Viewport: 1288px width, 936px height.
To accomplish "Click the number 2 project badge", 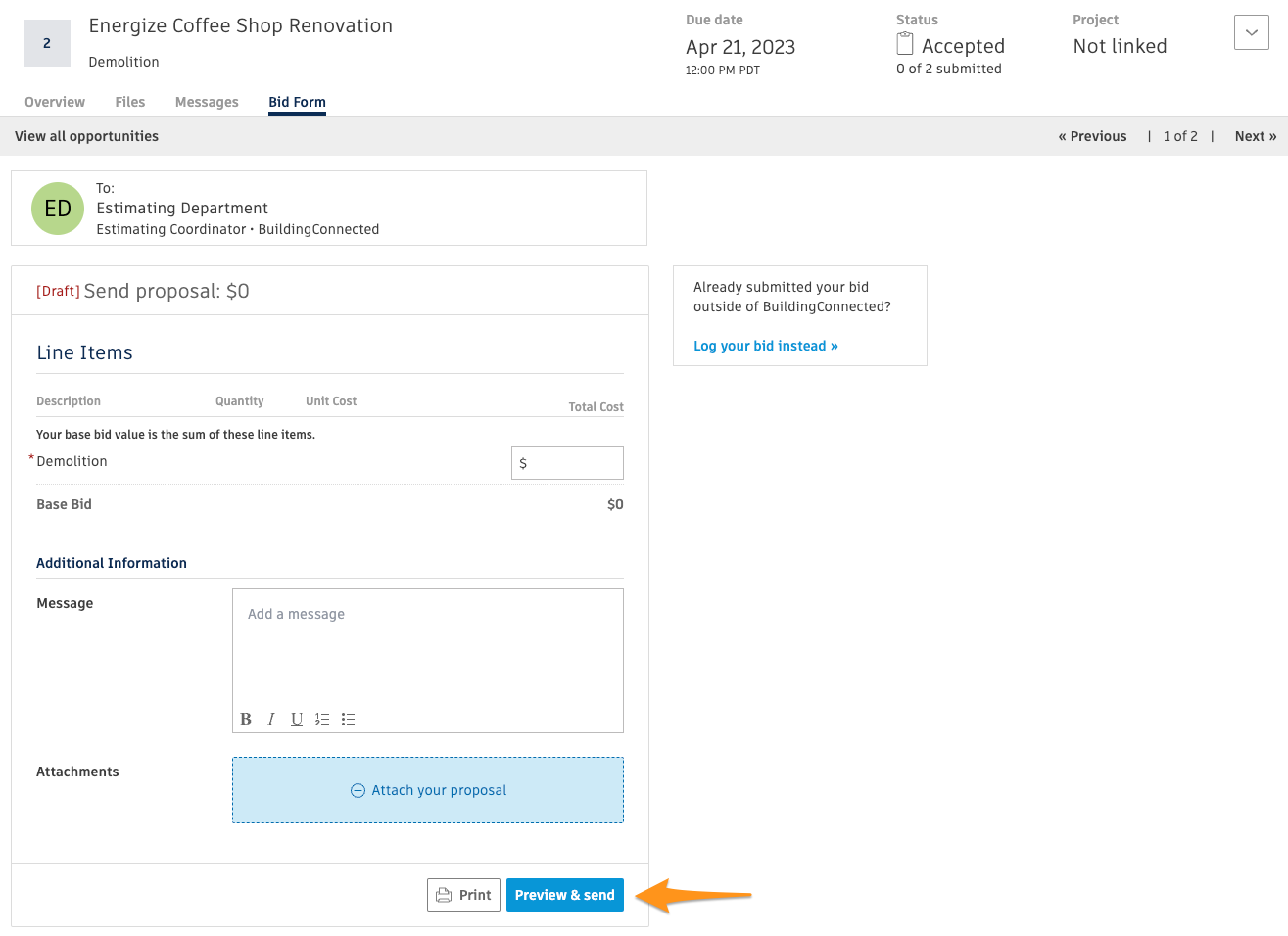I will point(47,43).
